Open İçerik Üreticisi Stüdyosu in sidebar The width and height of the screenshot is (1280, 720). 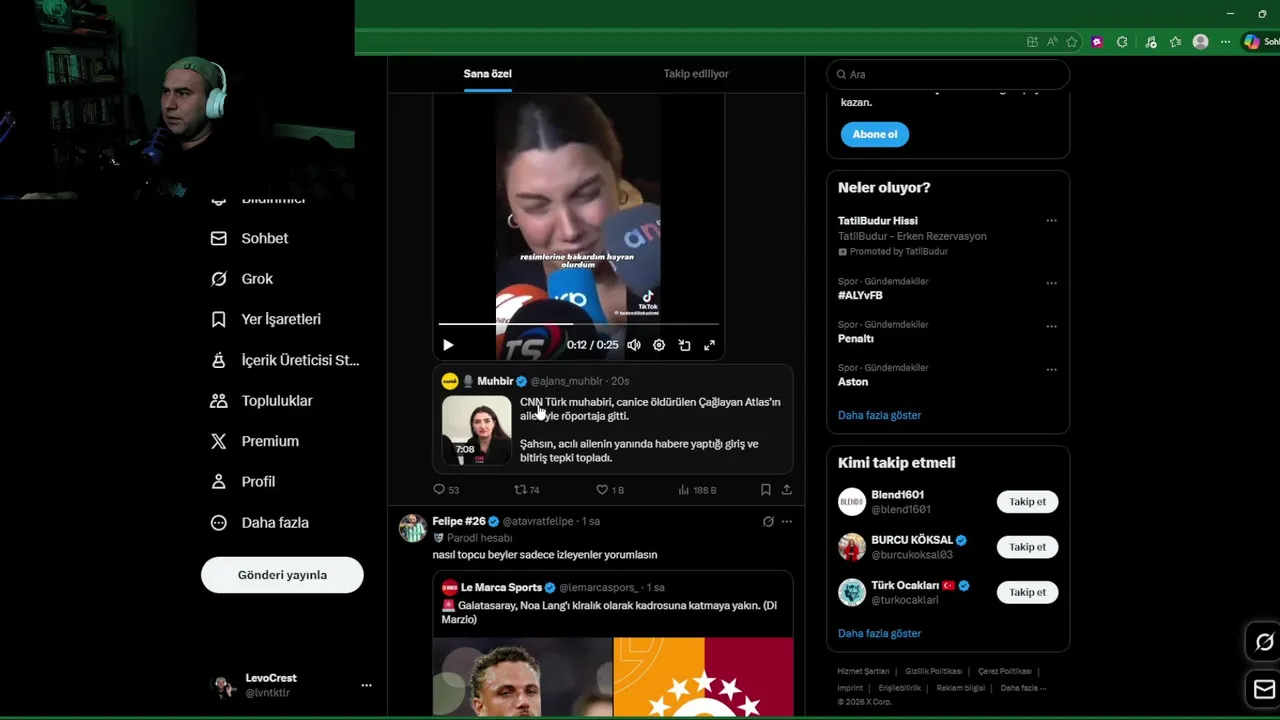285,360
